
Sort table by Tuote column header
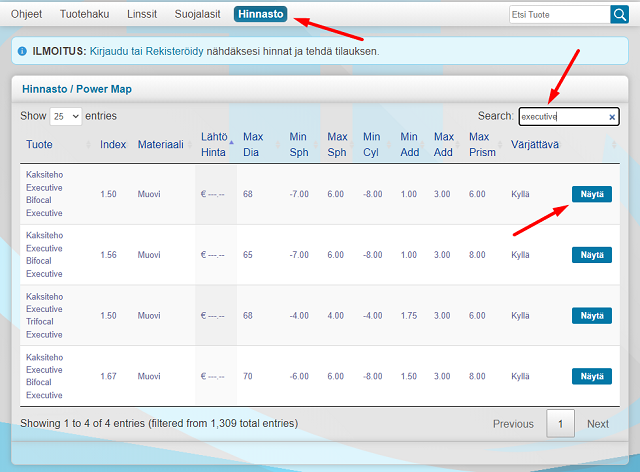(x=40, y=145)
